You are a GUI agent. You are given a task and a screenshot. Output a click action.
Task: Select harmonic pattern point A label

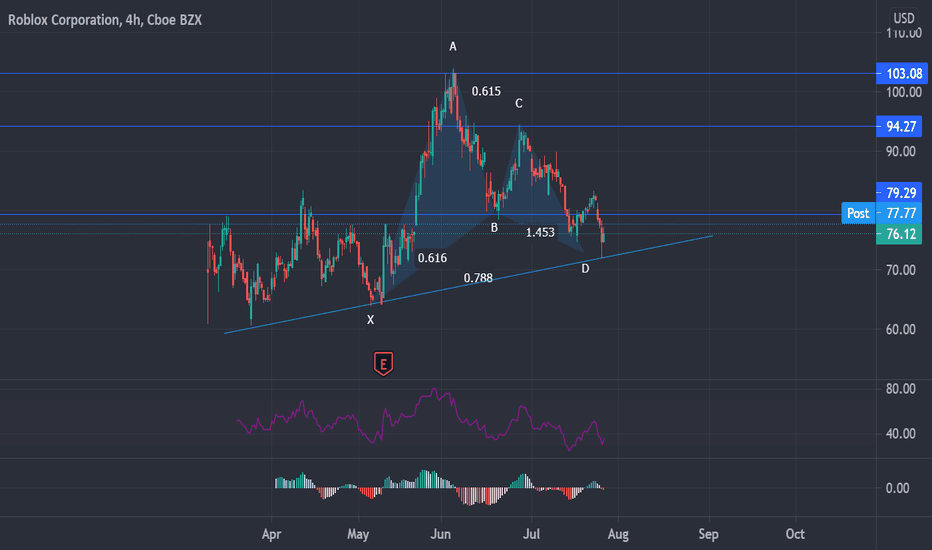[452, 46]
